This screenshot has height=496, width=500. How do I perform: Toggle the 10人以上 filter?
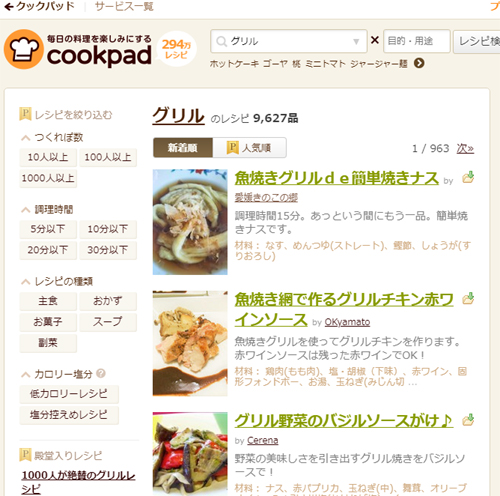pyautogui.click(x=48, y=157)
